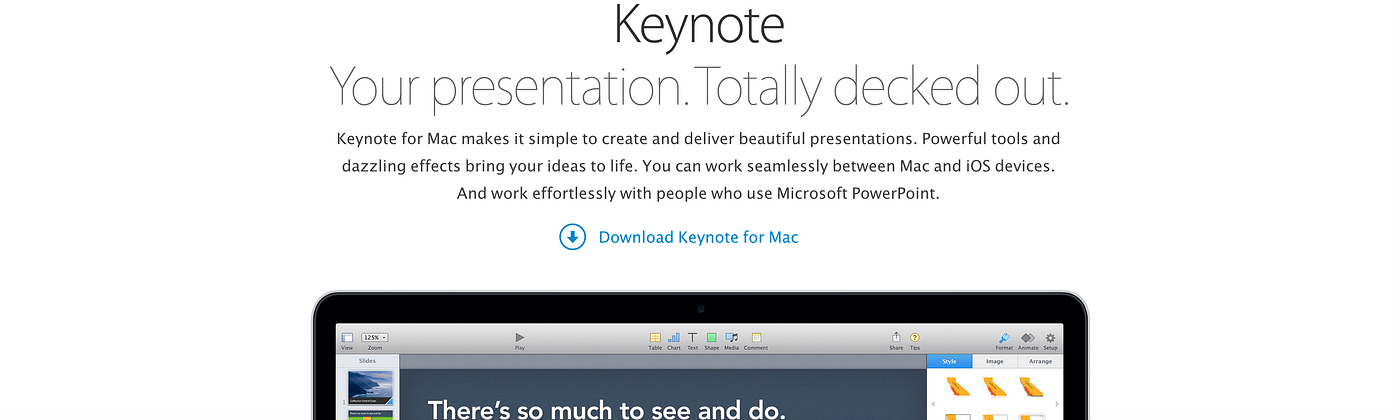This screenshot has height=420, width=1400.
Task: Add a note with Comment icon
Action: [x=756, y=338]
